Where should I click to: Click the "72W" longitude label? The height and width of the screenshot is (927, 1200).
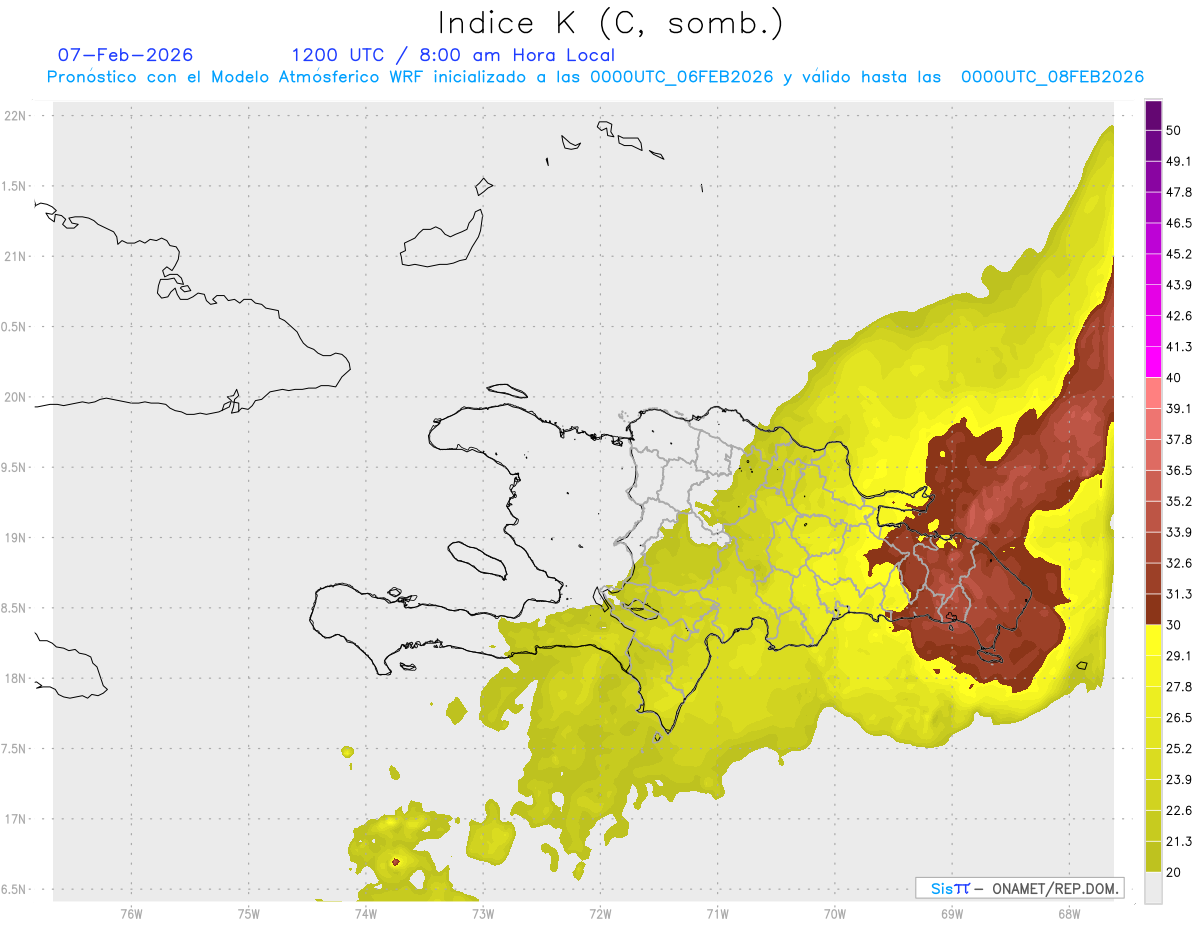point(600,913)
